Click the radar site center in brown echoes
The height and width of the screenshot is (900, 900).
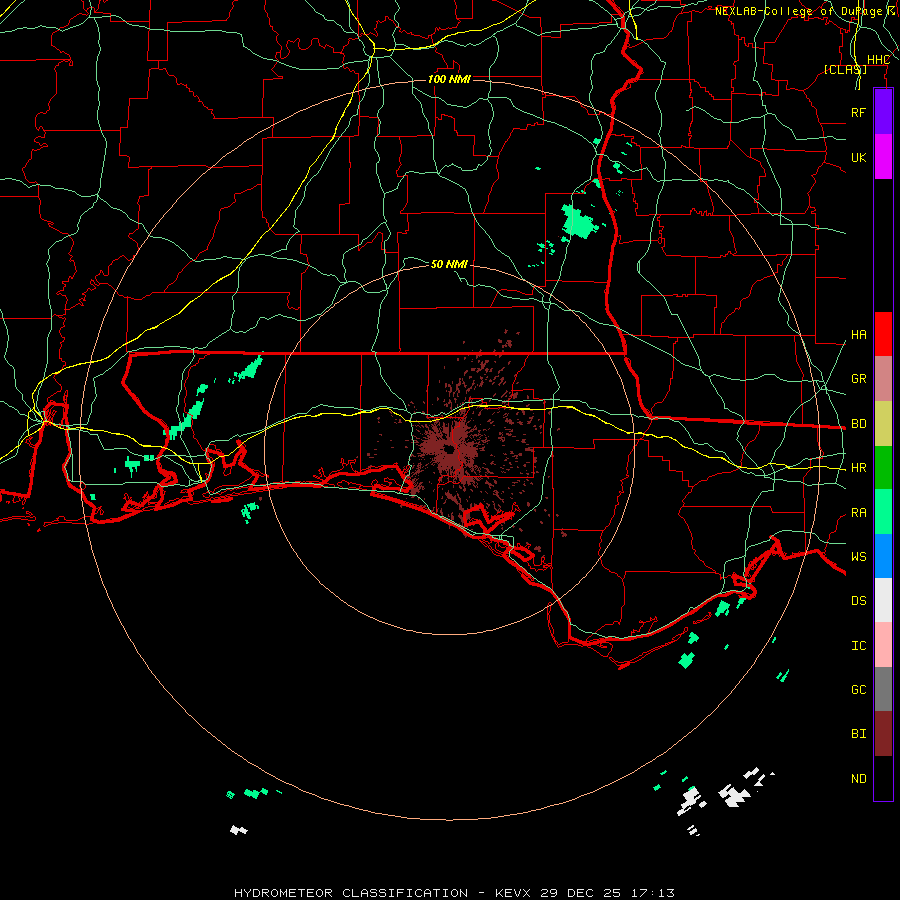pos(450,450)
